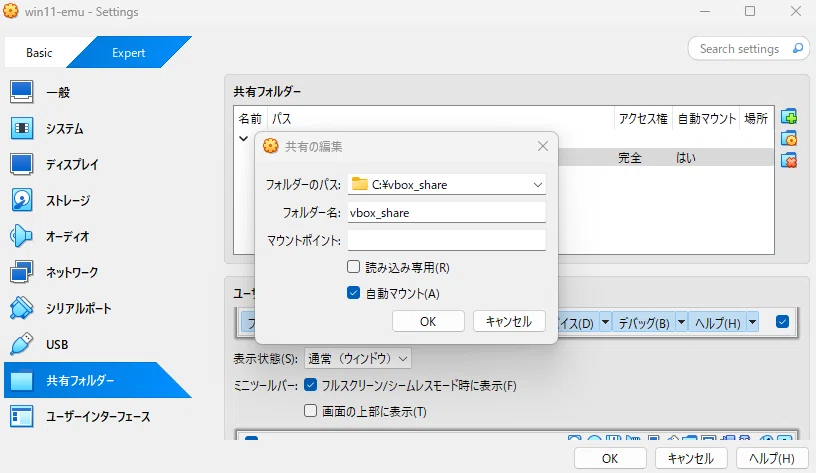
Task: Switch to the Expert tab
Action: click(x=129, y=53)
